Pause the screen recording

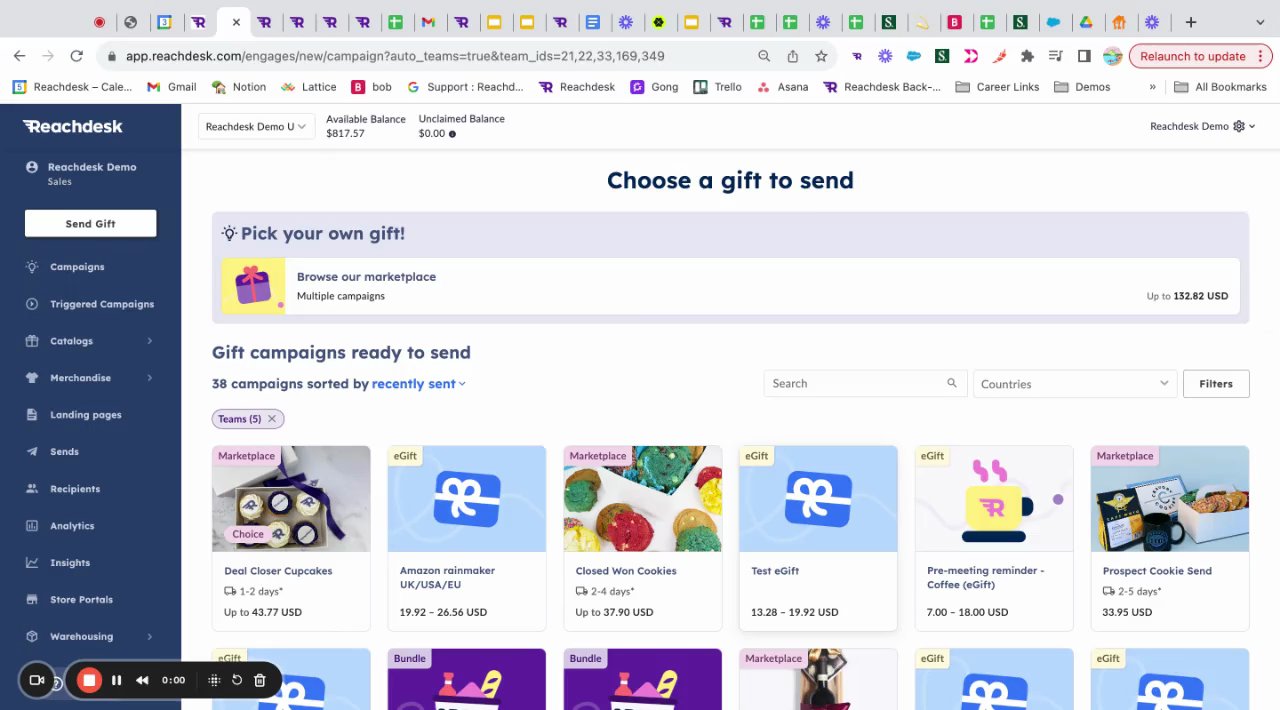click(116, 680)
